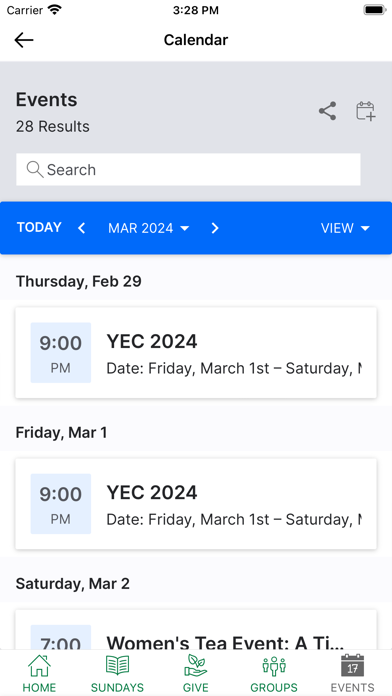Viewport: 392px width, 696px height.
Task: Tap the 9:00 PM time badge on Thursday
Action: 61,353
